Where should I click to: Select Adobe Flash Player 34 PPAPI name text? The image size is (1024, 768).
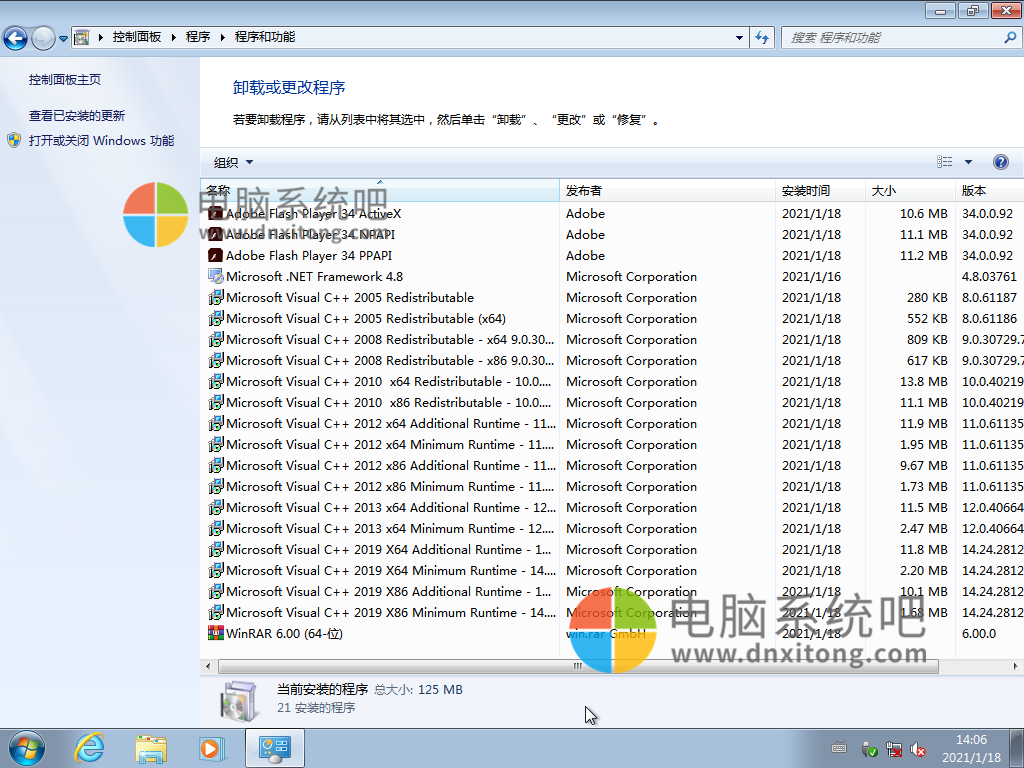click(x=309, y=255)
